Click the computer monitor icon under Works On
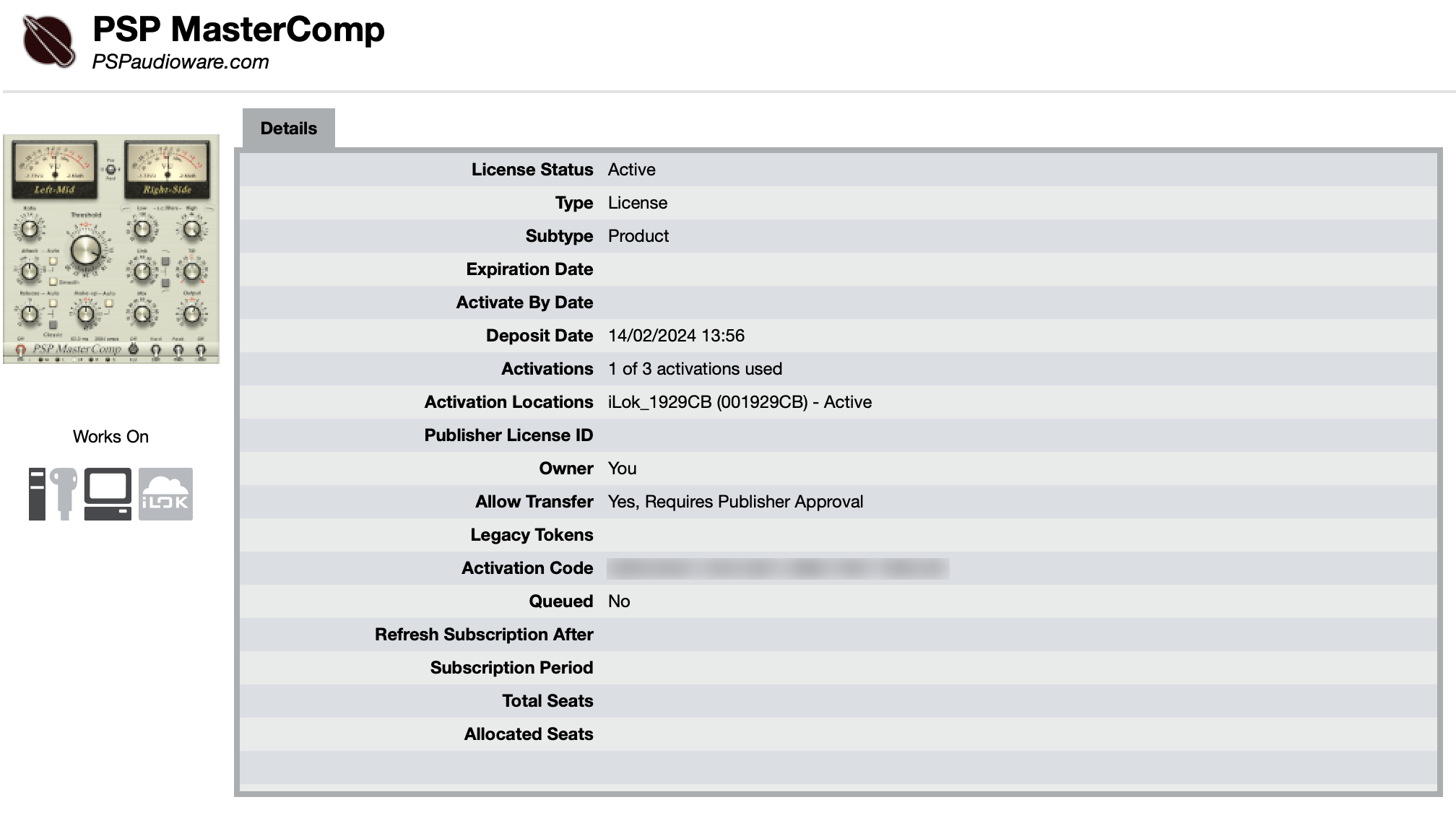Image resolution: width=1456 pixels, height=836 pixels. pyautogui.click(x=108, y=494)
